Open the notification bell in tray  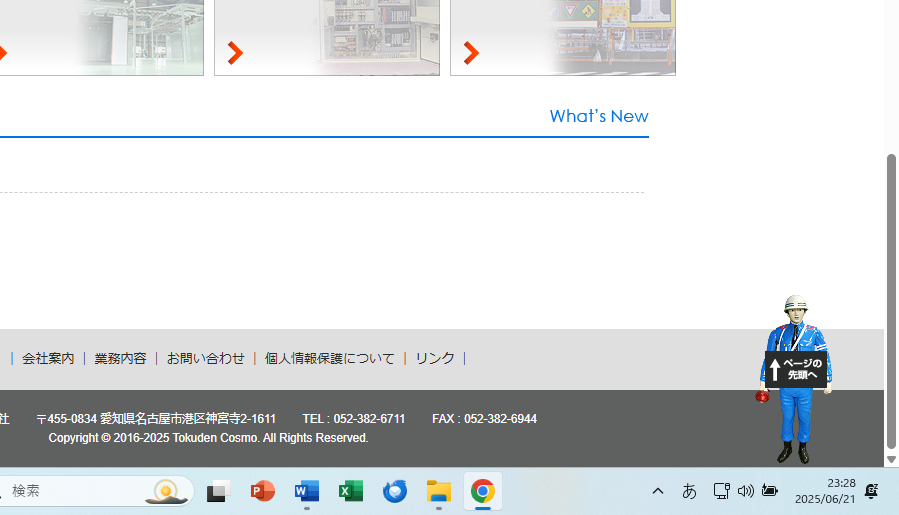(x=871, y=491)
